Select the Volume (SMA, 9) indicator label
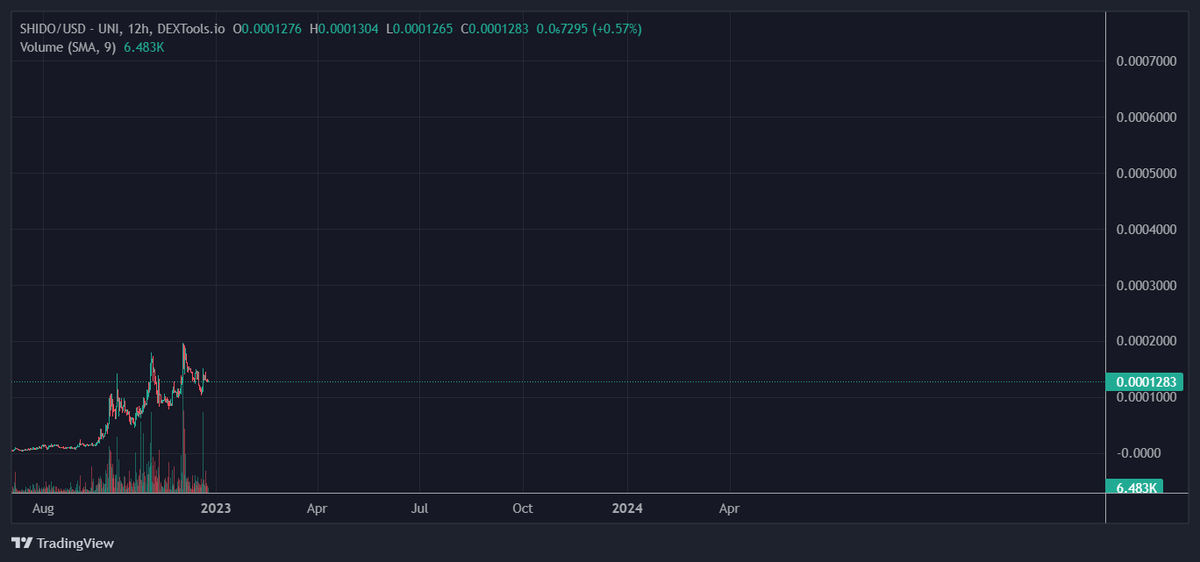 [68, 47]
